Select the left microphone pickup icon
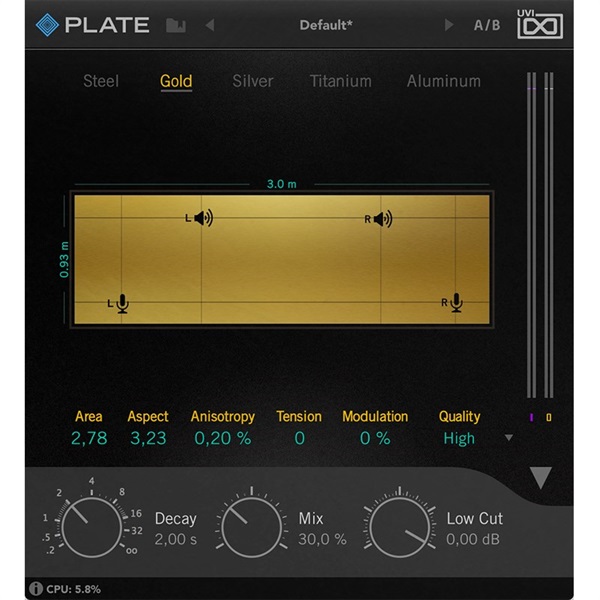This screenshot has width=600, height=600. pyautogui.click(x=122, y=304)
